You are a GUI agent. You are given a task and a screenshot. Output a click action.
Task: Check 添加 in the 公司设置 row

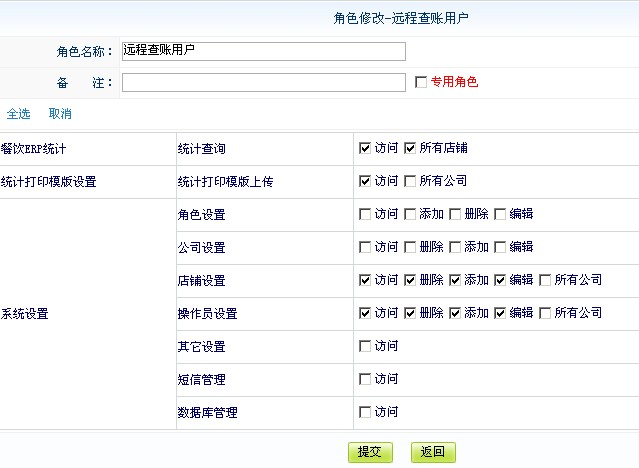click(x=455, y=247)
